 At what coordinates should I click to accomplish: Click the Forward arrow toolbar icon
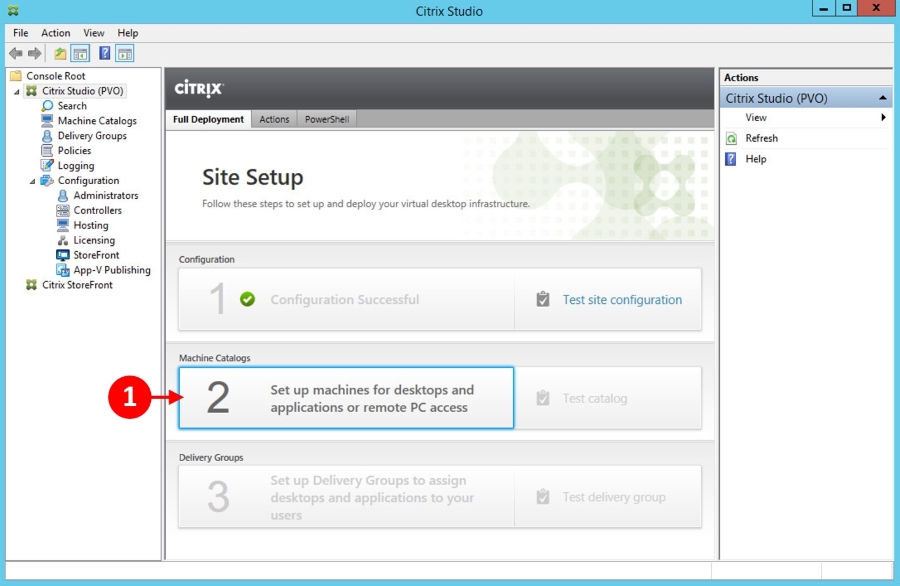[x=34, y=54]
